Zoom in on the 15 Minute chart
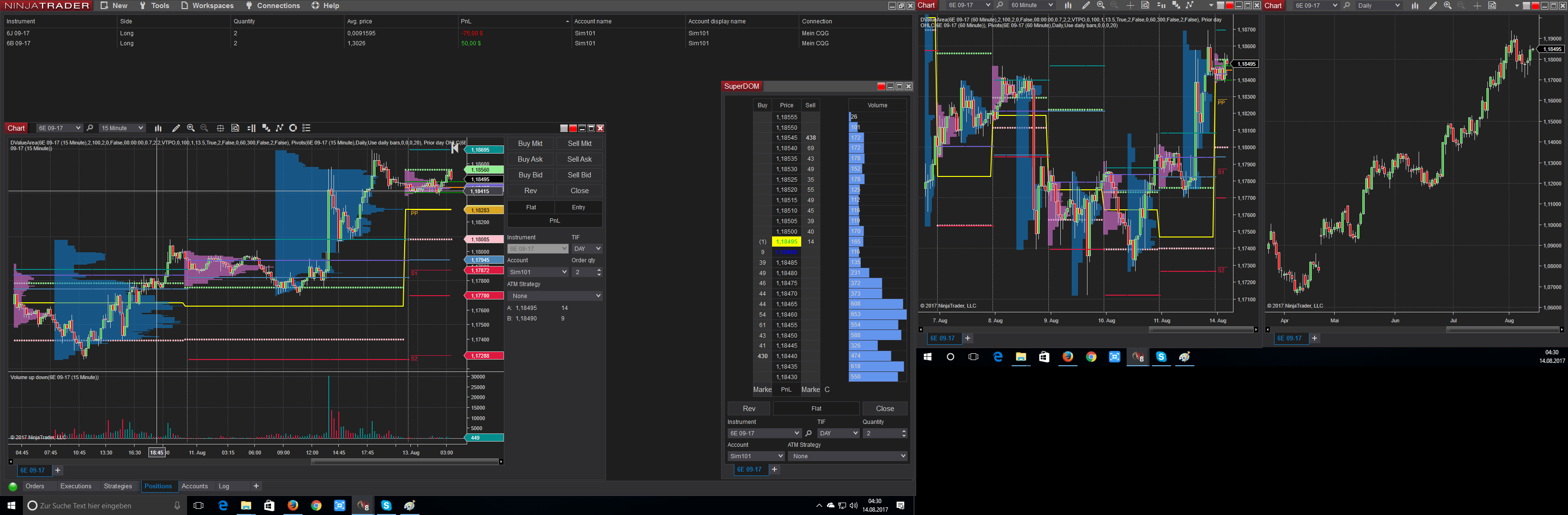The width and height of the screenshot is (1568, 515). pyautogui.click(x=190, y=128)
